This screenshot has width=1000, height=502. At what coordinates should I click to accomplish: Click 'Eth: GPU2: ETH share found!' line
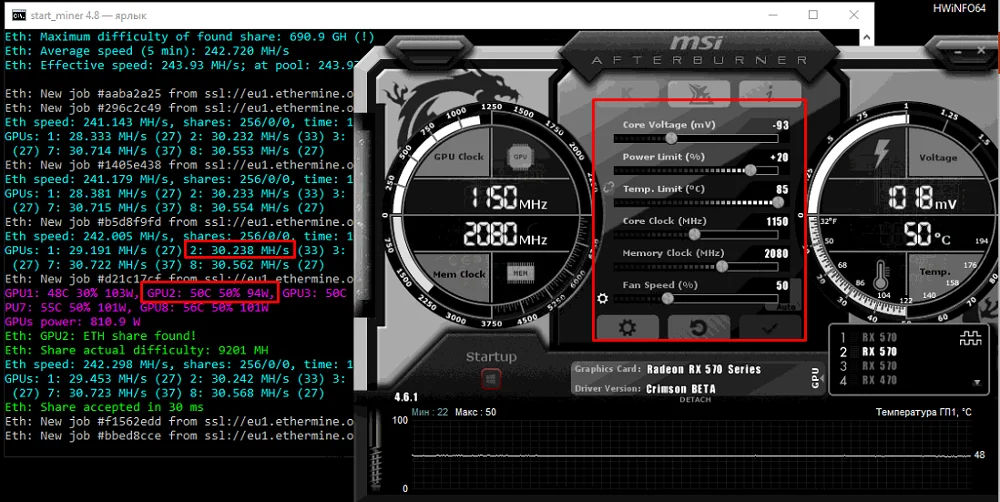101,336
